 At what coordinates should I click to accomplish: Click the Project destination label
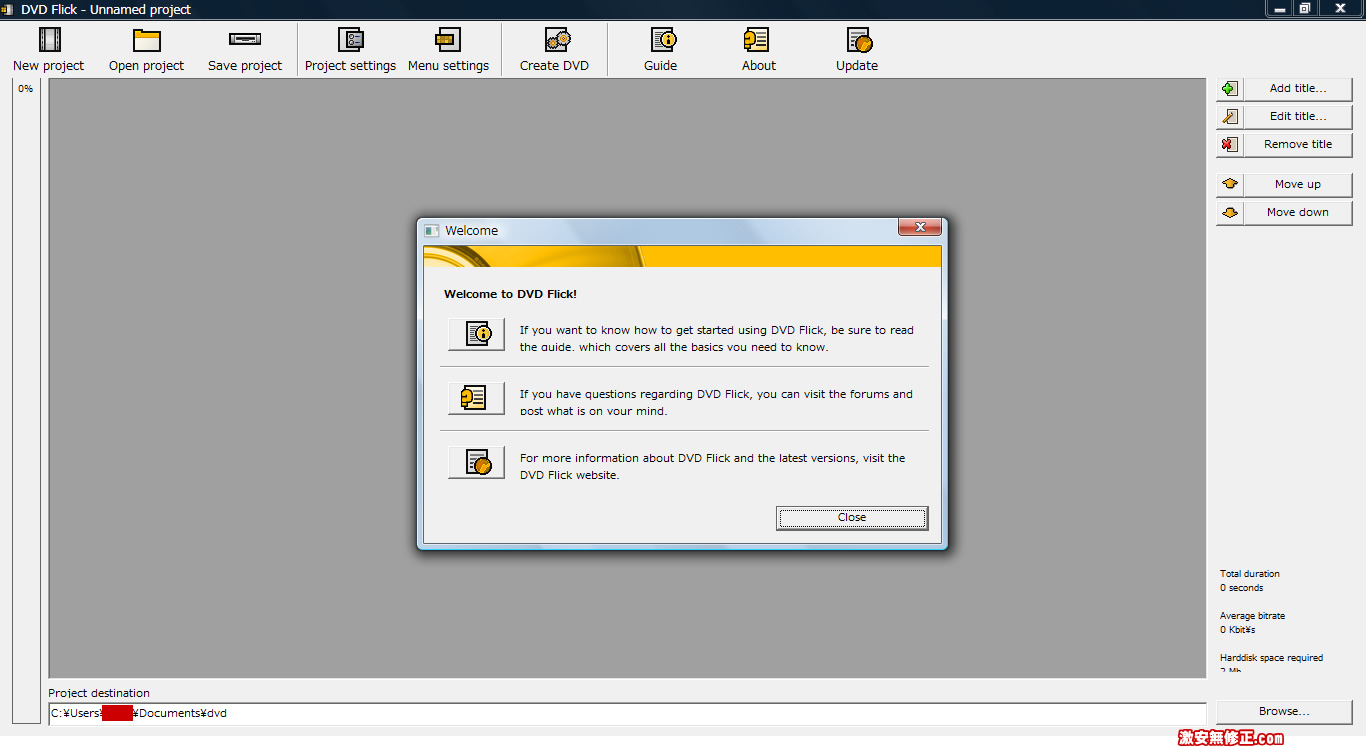pyautogui.click(x=99, y=693)
